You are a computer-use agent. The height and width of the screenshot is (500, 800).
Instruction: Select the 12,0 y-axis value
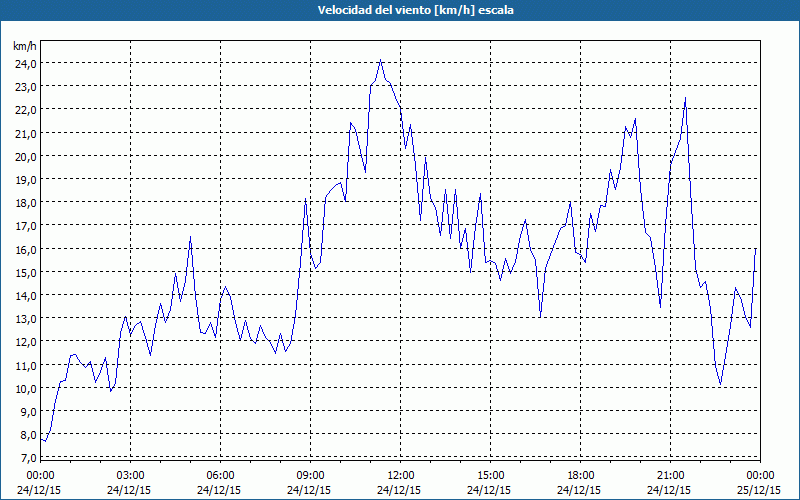(x=26, y=342)
